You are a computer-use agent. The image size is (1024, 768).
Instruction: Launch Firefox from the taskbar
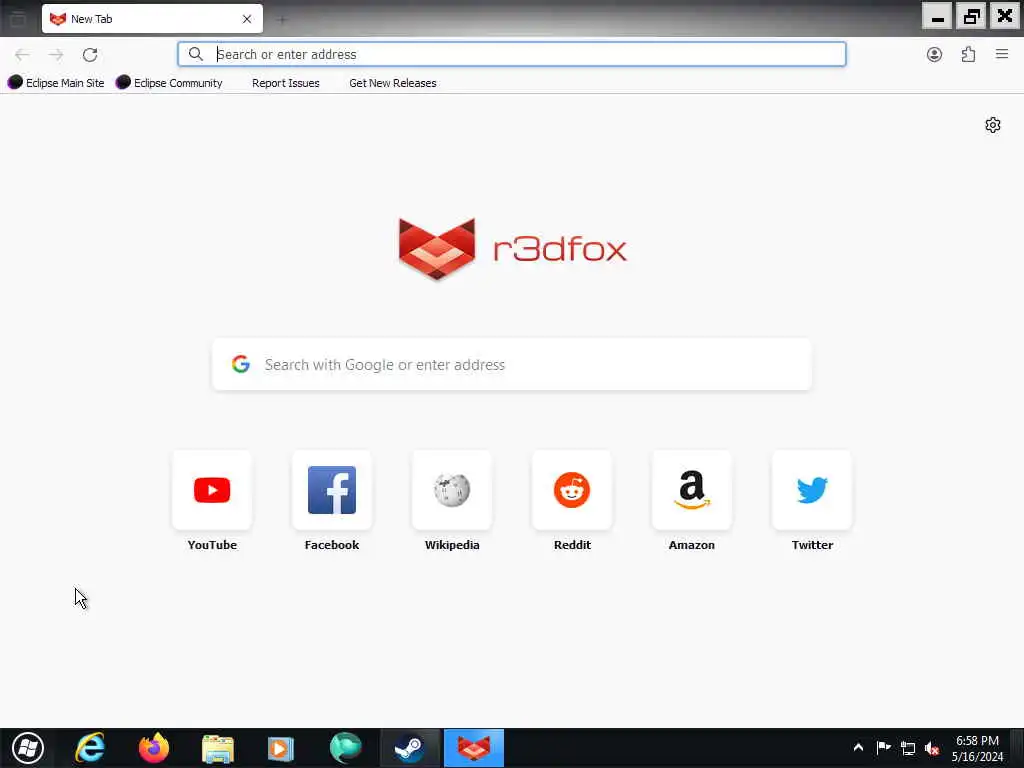tap(153, 748)
